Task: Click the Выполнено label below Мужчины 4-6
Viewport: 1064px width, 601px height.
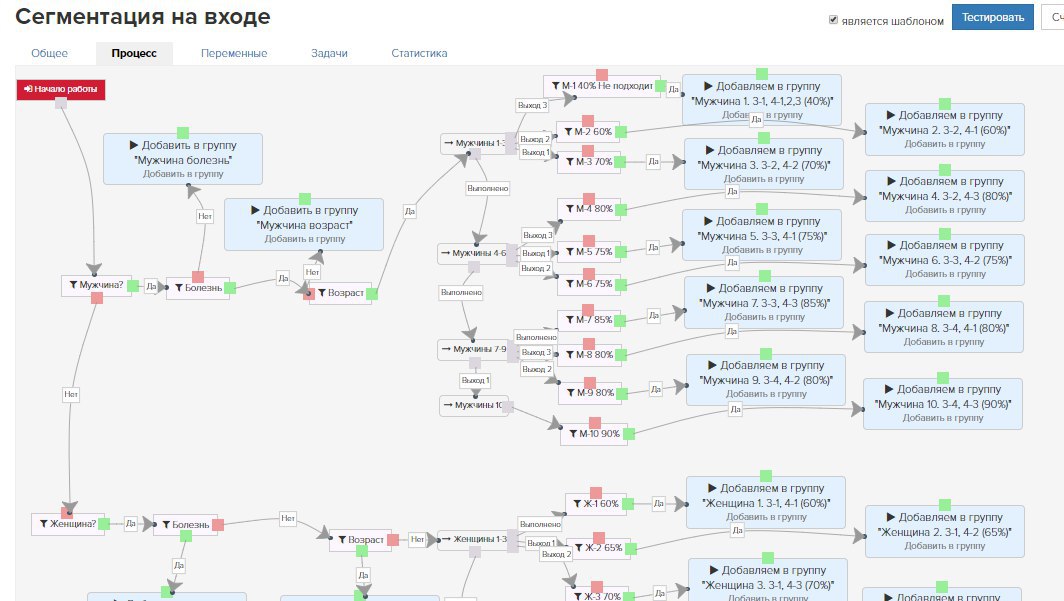Action: click(x=461, y=293)
